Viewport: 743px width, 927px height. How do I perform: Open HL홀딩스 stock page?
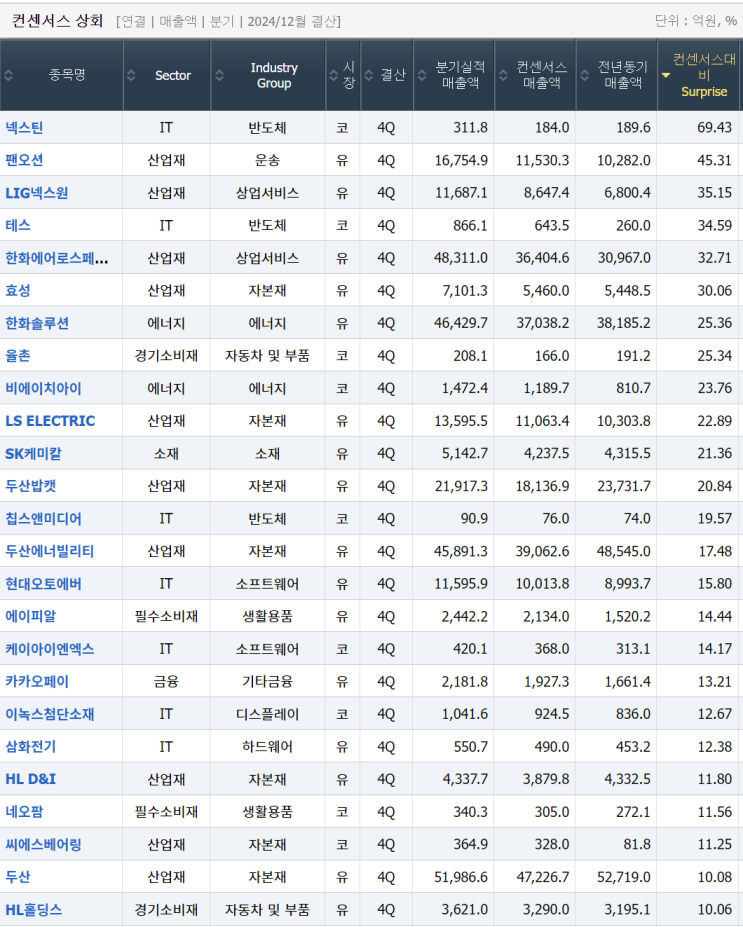click(x=34, y=910)
